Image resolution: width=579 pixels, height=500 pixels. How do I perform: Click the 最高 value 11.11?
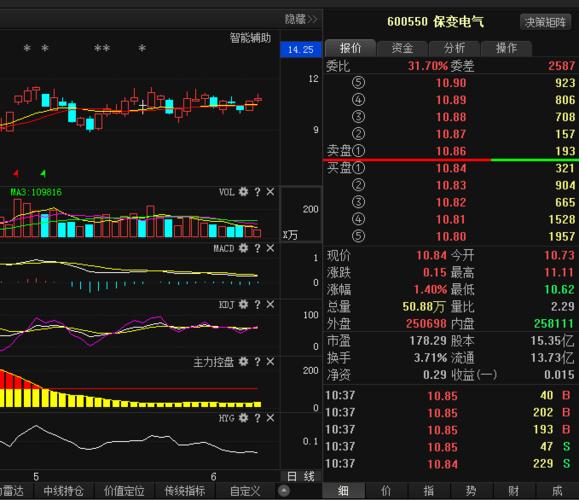pyautogui.click(x=559, y=273)
